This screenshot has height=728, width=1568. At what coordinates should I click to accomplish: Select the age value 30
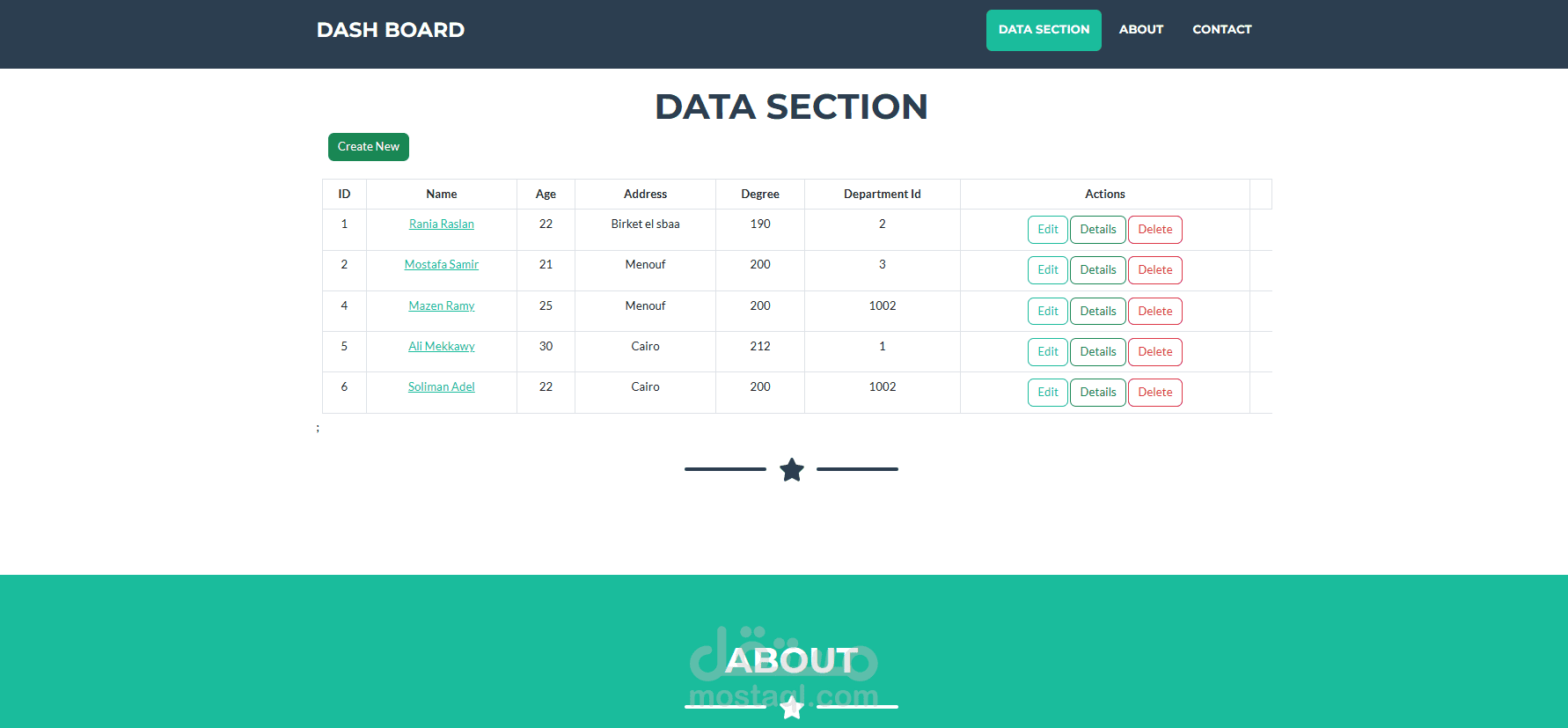coord(546,347)
